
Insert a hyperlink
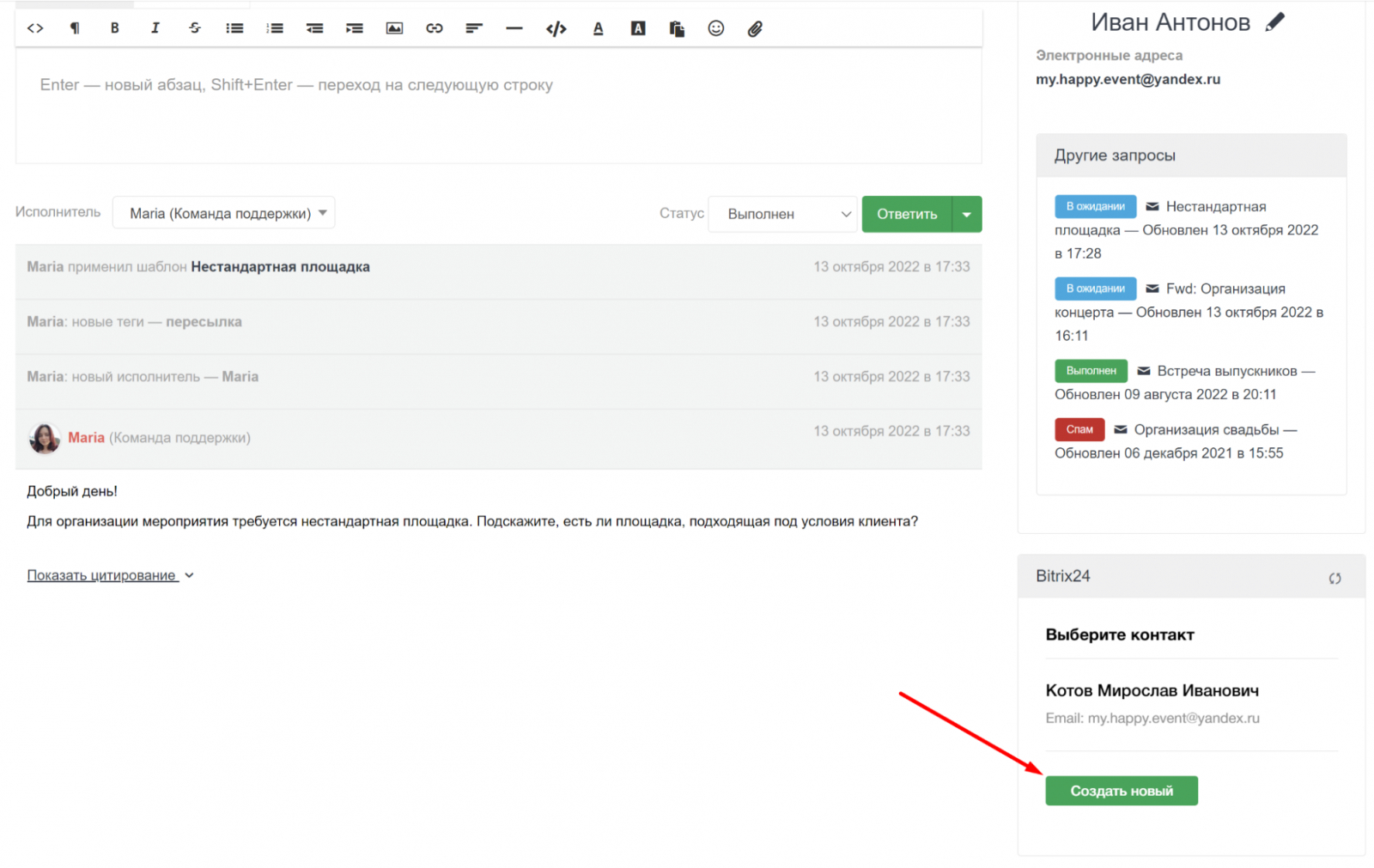[x=435, y=28]
